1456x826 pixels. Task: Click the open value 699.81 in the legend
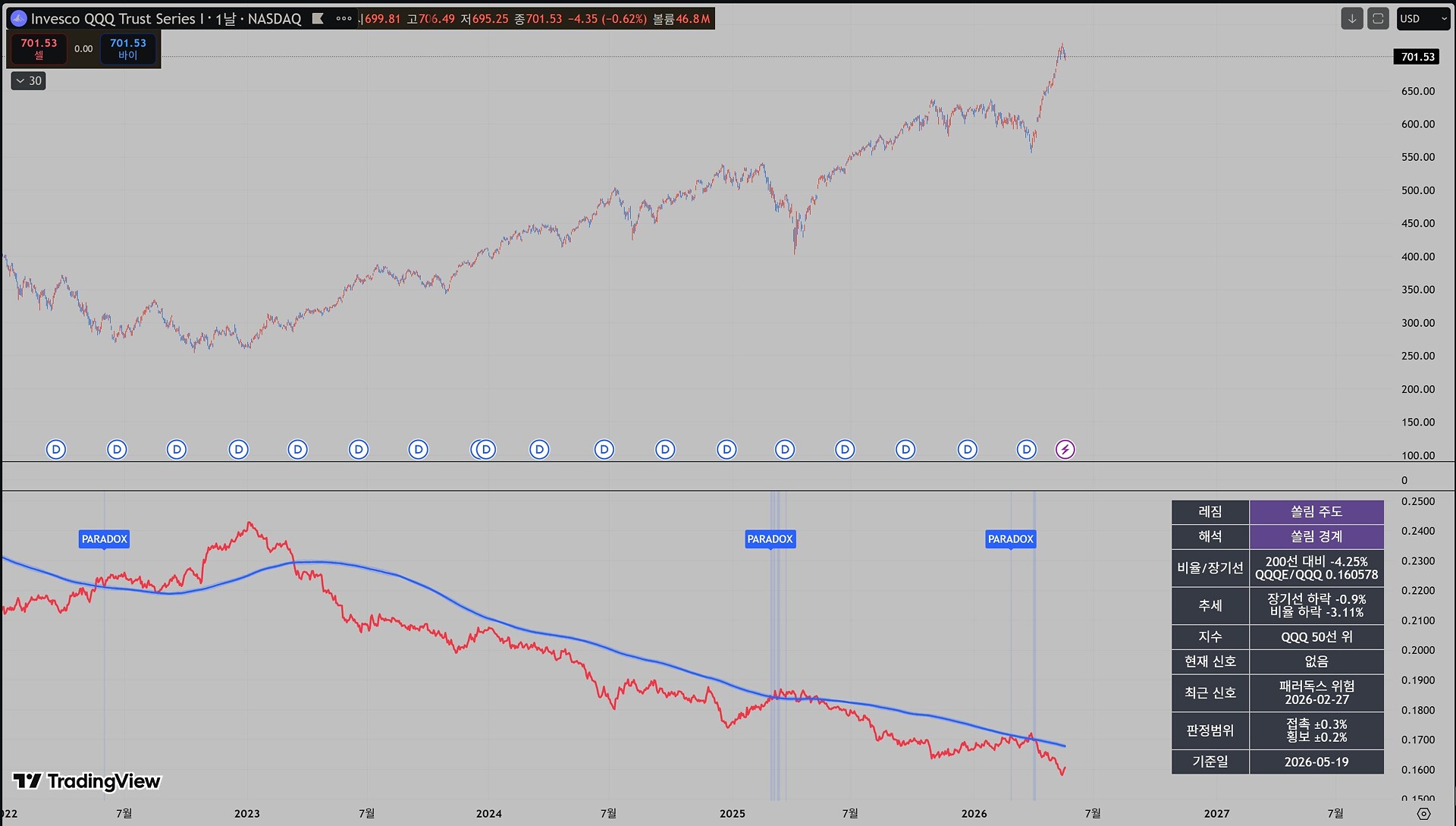(x=381, y=18)
